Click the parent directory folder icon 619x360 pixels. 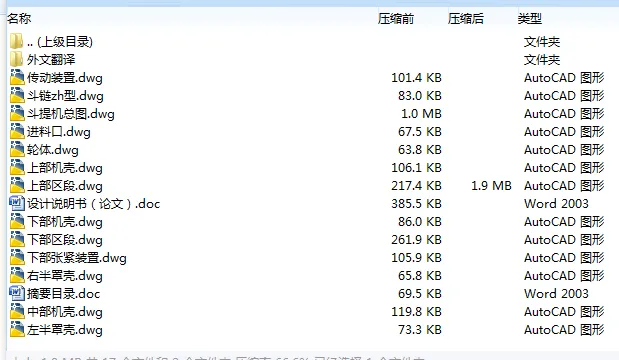17,41
